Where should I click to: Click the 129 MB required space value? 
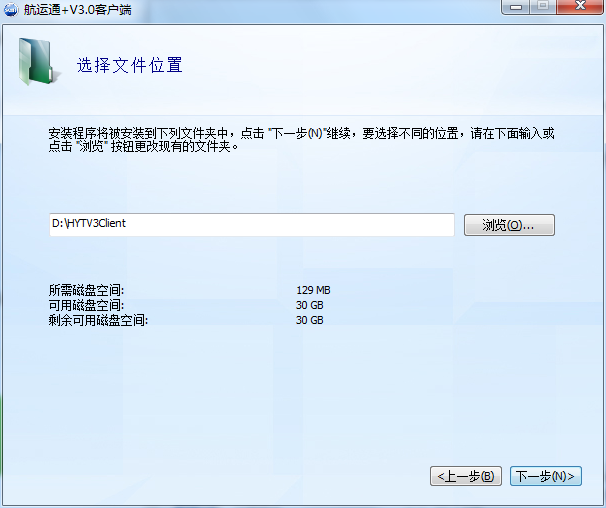[313, 290]
